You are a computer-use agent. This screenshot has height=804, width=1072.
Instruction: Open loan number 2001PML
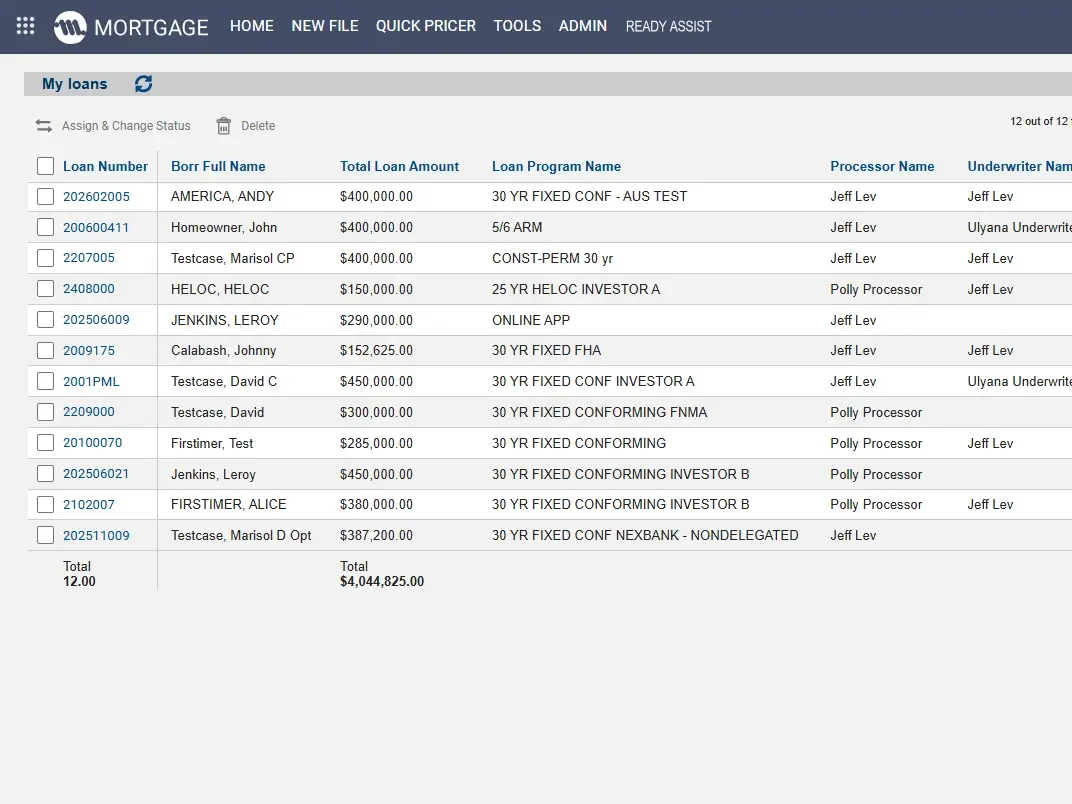click(91, 381)
